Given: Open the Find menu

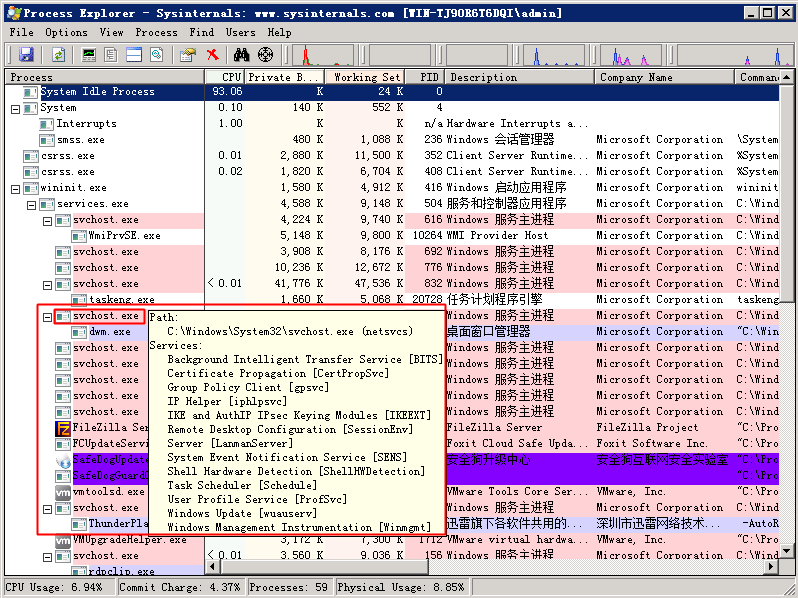Looking at the screenshot, I should [202, 32].
